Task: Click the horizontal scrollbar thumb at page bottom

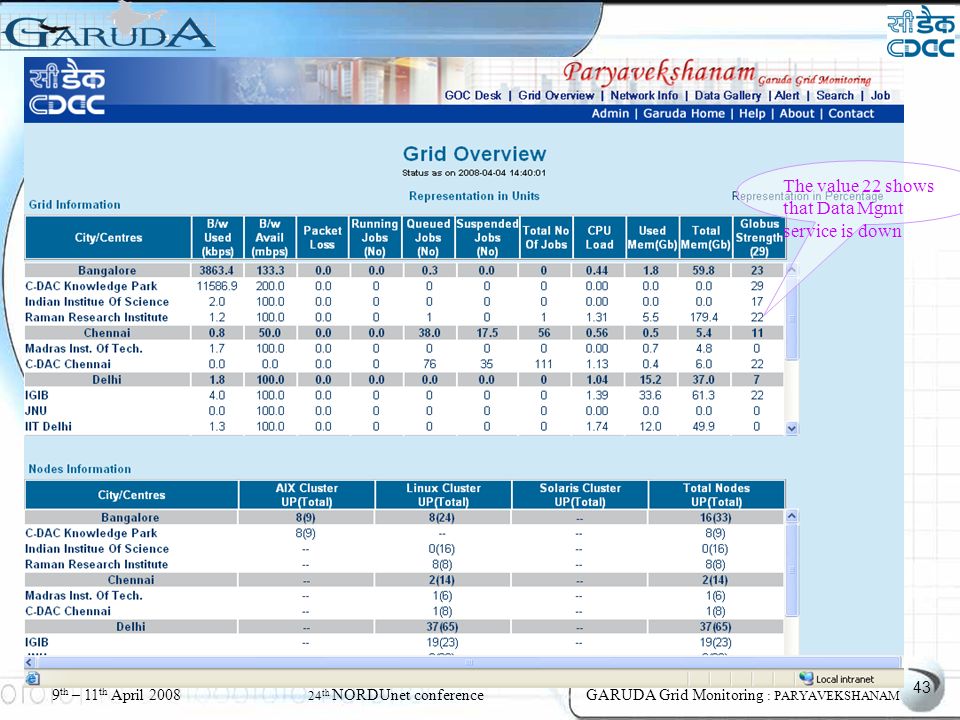Action: tap(469, 662)
